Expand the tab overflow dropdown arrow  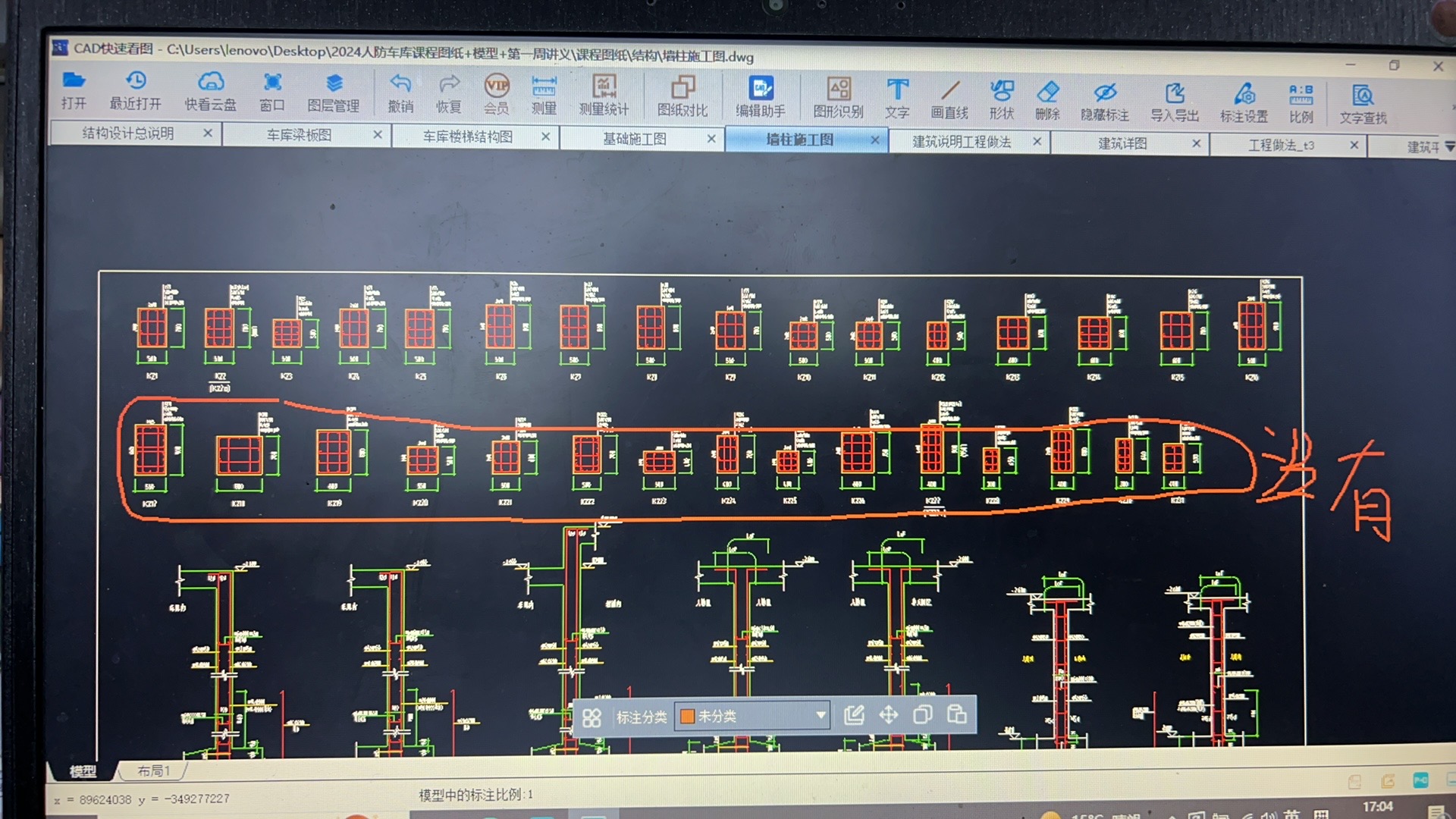tap(1449, 146)
